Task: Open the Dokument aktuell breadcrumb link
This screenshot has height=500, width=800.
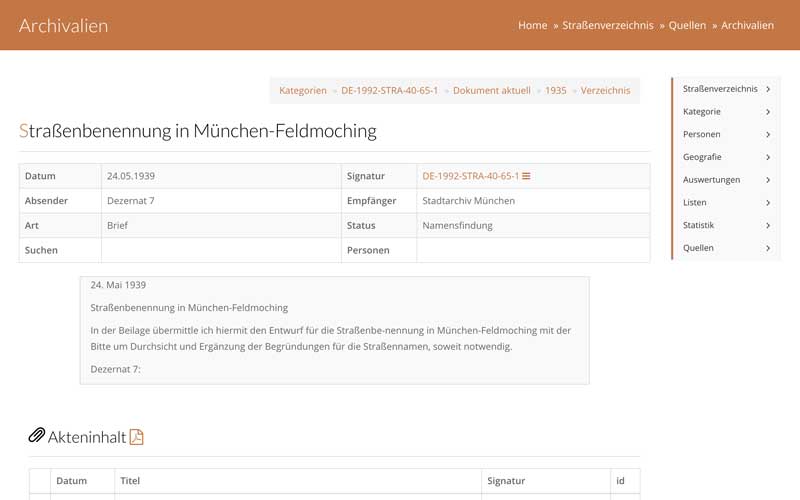Action: click(x=491, y=90)
